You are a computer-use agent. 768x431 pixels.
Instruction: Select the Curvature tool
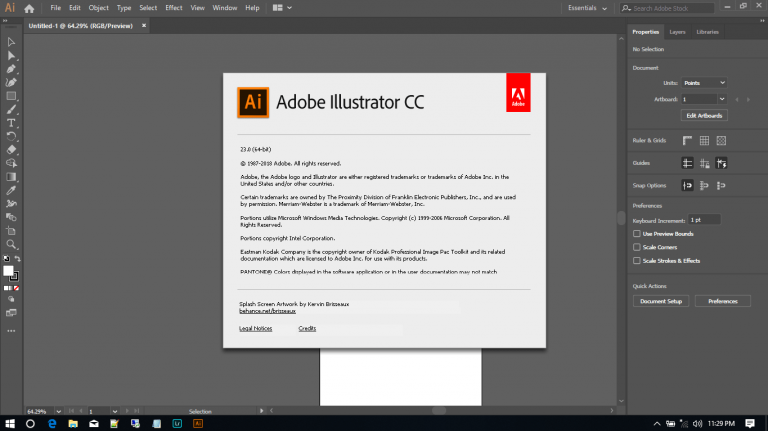tap(11, 82)
